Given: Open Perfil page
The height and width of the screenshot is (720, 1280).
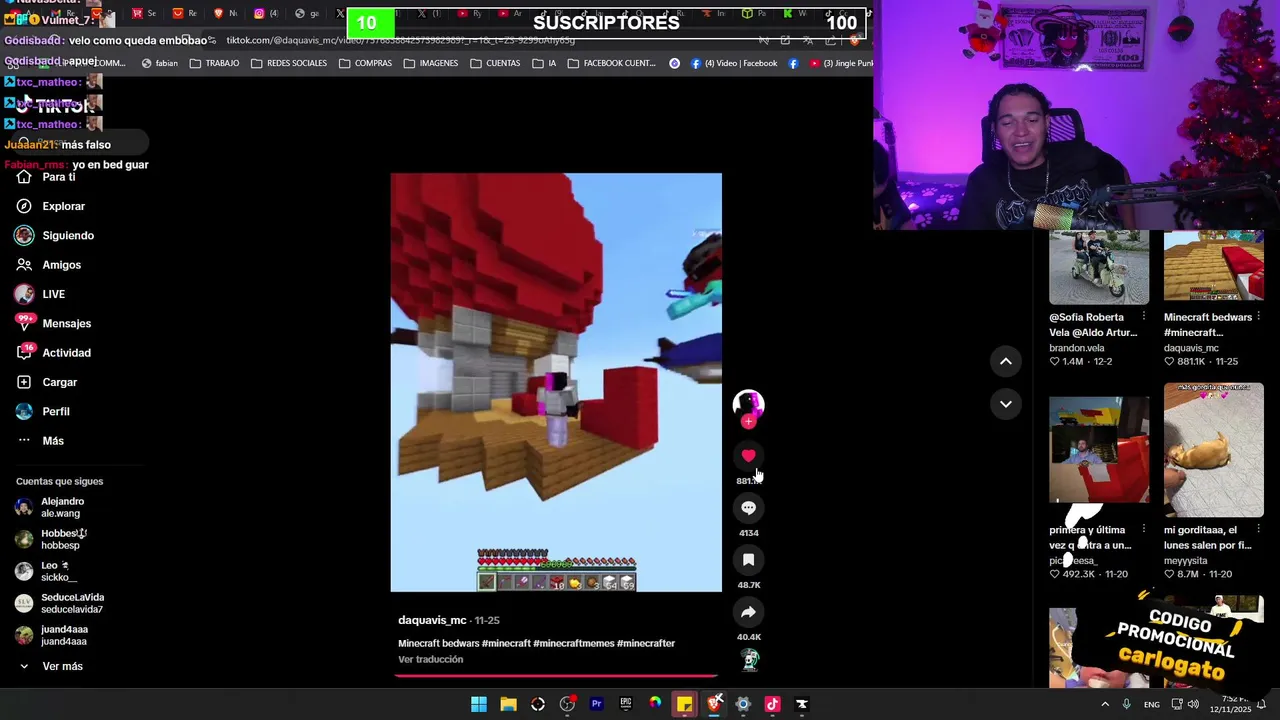Looking at the screenshot, I should coord(43,412).
